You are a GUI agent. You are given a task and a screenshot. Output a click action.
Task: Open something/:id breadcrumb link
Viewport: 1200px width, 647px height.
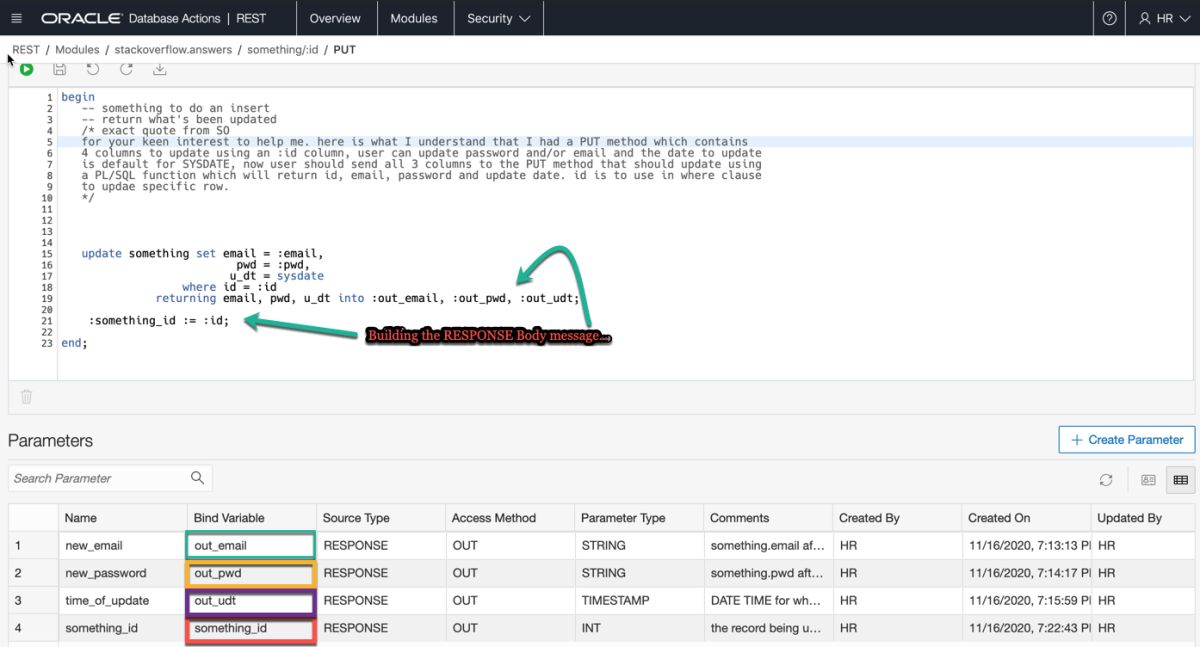[284, 49]
